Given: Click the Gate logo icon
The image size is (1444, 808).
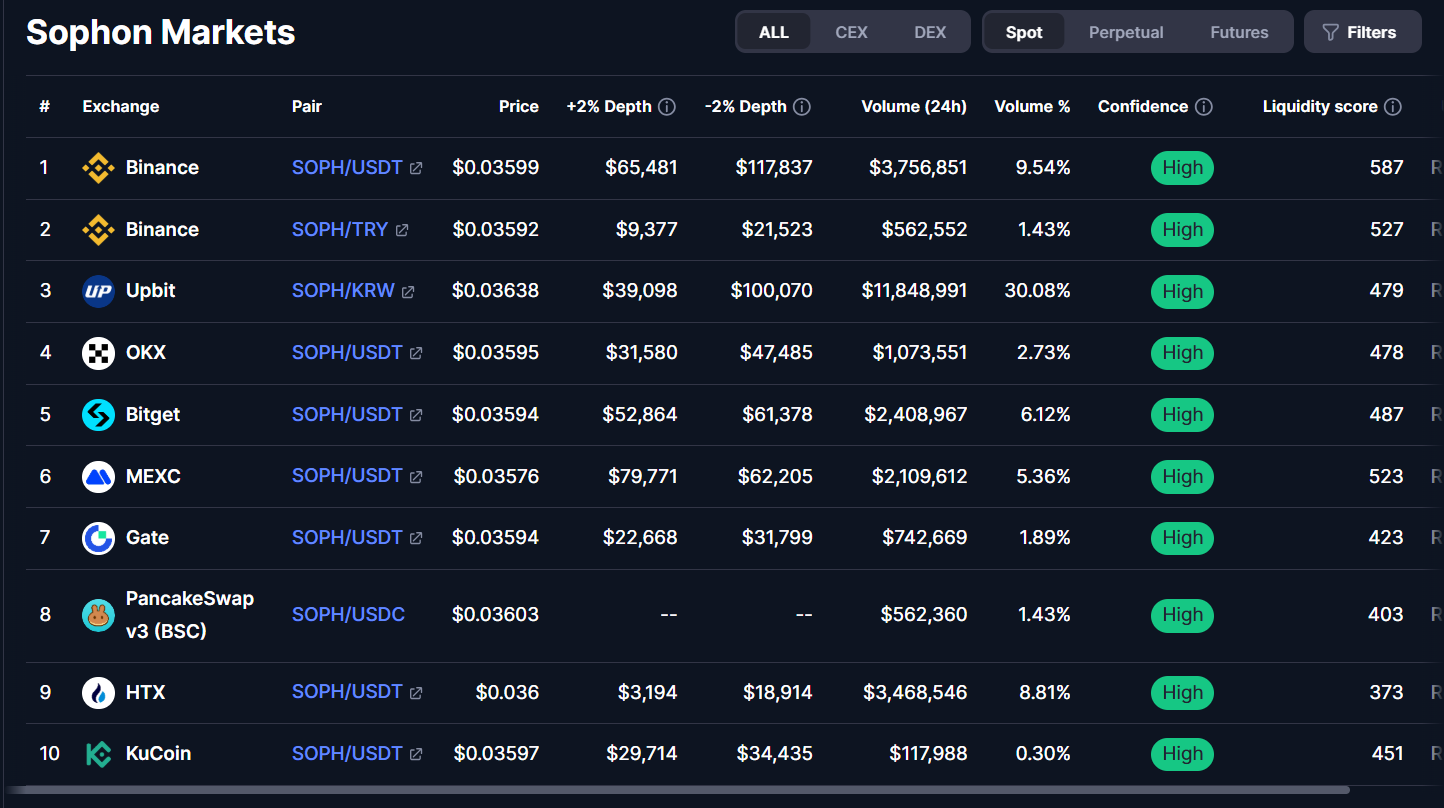Looking at the screenshot, I should point(98,538).
